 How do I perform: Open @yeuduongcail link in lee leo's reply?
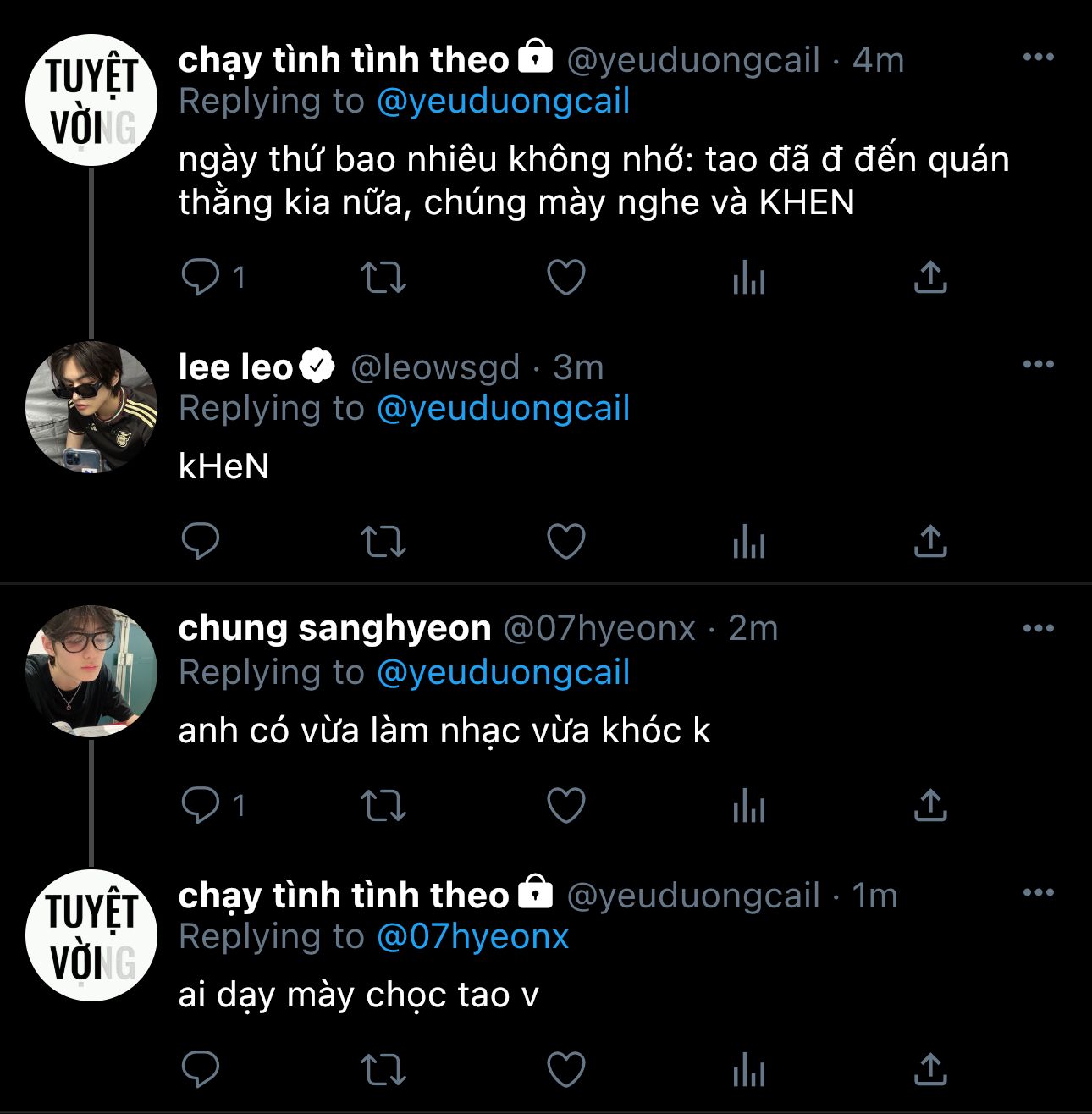(503, 409)
